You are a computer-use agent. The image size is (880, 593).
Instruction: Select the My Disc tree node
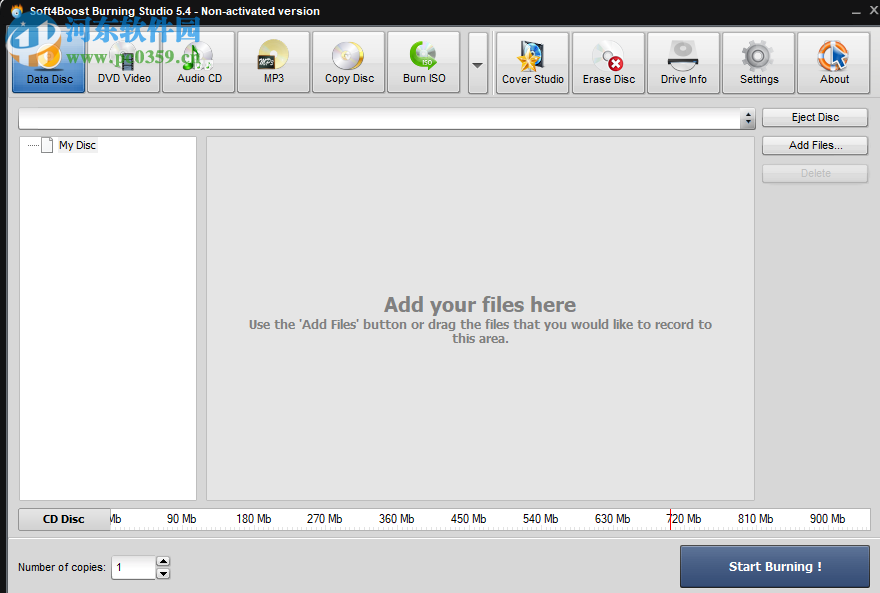click(77, 145)
